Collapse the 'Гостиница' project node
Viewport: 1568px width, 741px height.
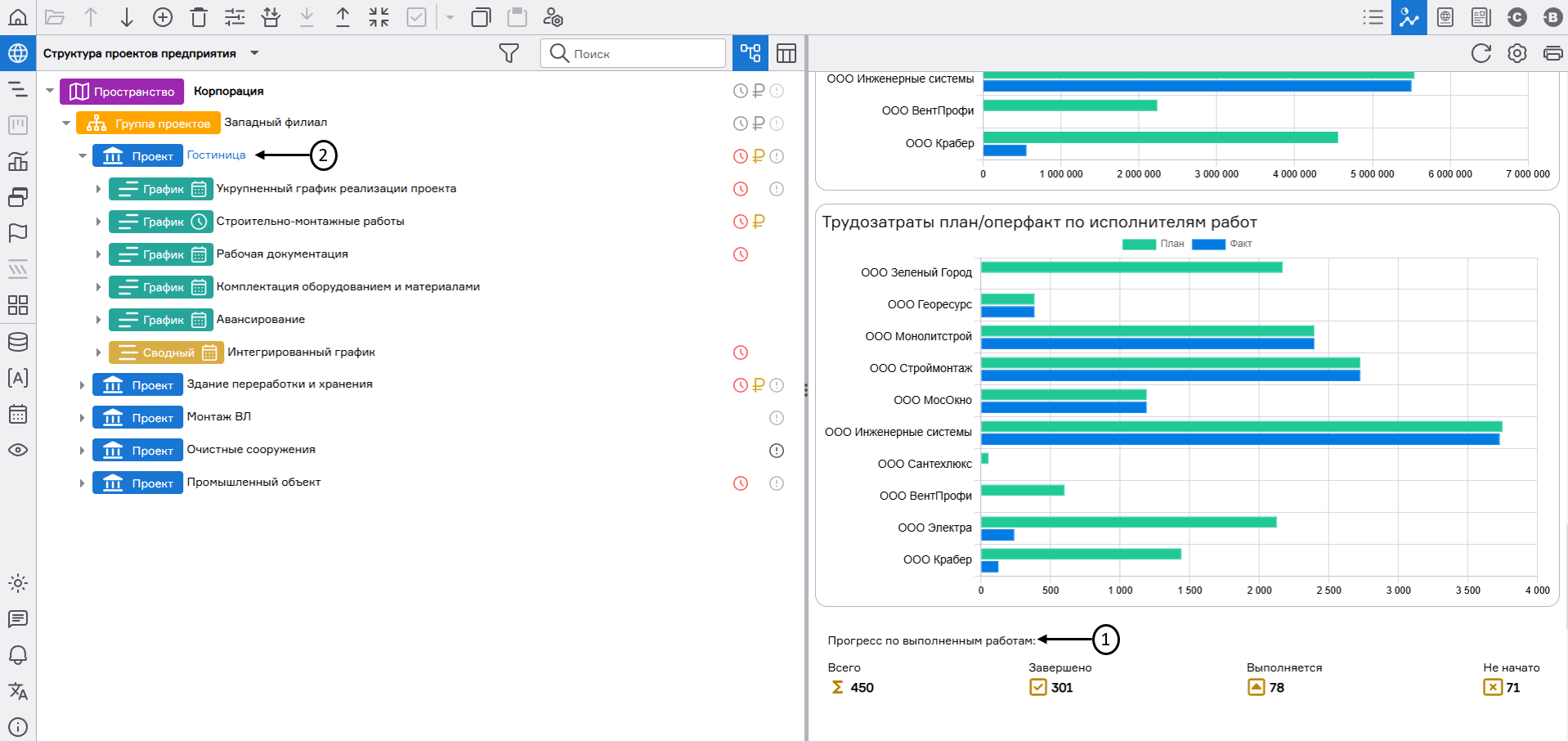click(82, 155)
